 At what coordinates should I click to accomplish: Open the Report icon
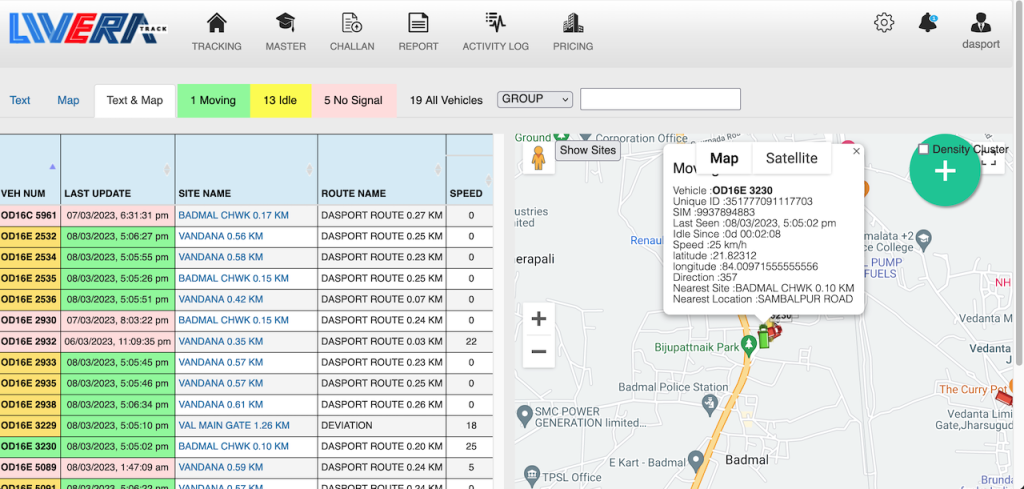(418, 23)
